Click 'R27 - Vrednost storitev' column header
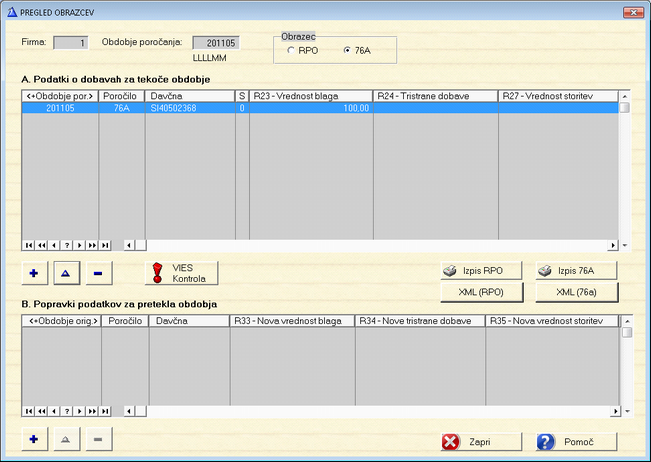 pyautogui.click(x=558, y=96)
